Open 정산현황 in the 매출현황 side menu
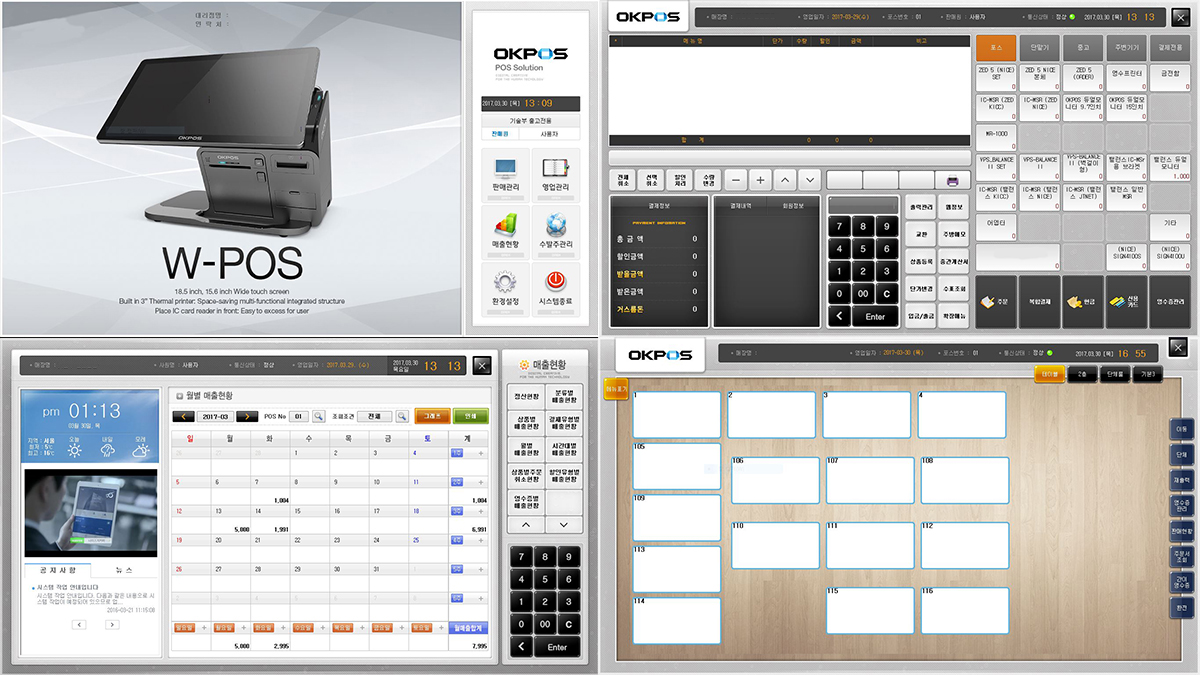1200x675 pixels. pos(526,397)
